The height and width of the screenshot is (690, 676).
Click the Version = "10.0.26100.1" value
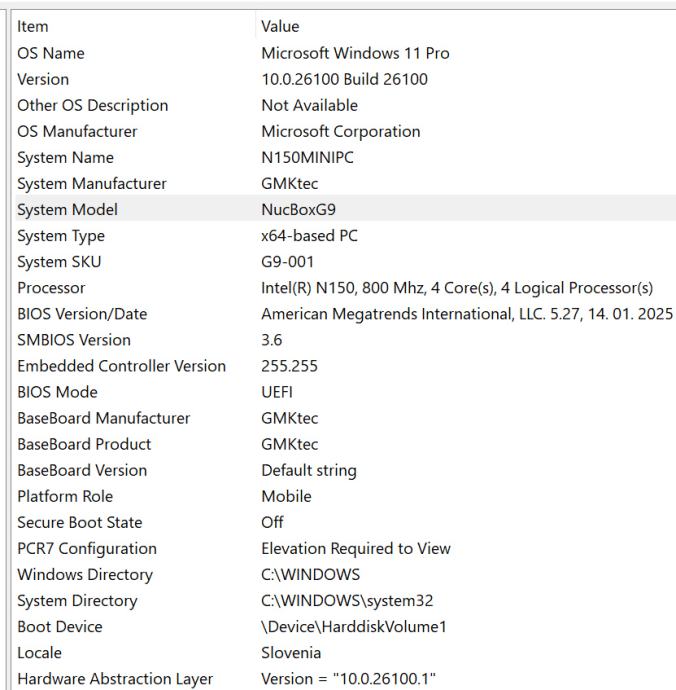(349, 679)
